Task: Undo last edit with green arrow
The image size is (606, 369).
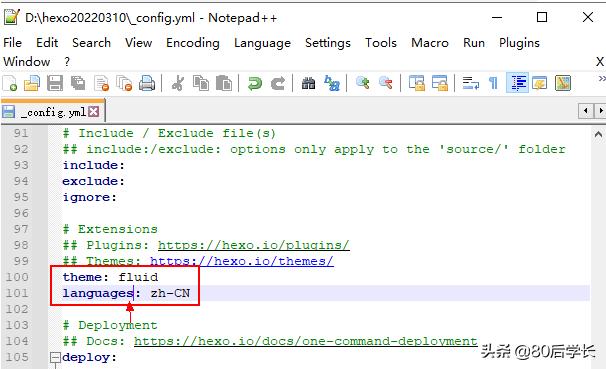Action: [255, 83]
